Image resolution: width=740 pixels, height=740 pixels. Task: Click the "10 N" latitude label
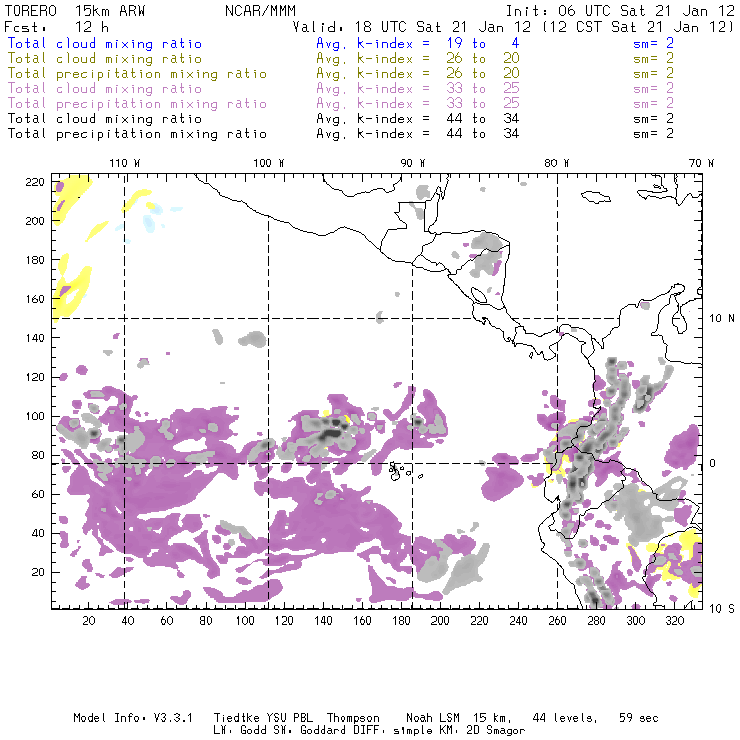[x=722, y=319]
